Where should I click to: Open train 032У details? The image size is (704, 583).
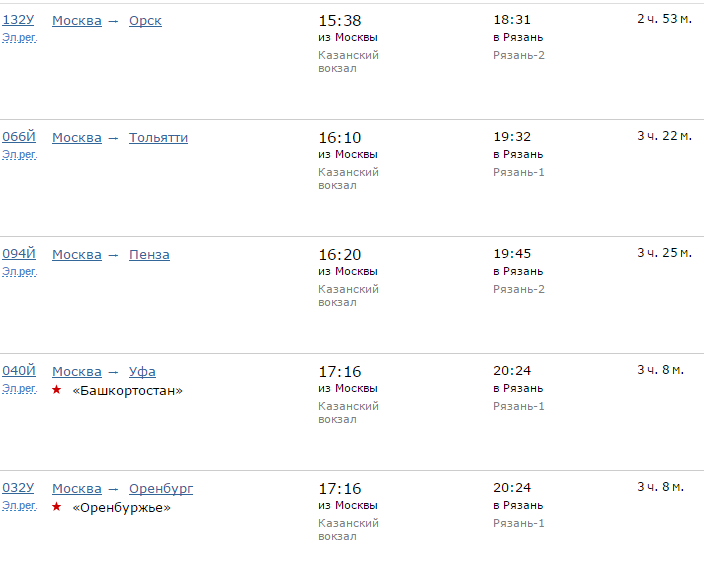[18, 488]
